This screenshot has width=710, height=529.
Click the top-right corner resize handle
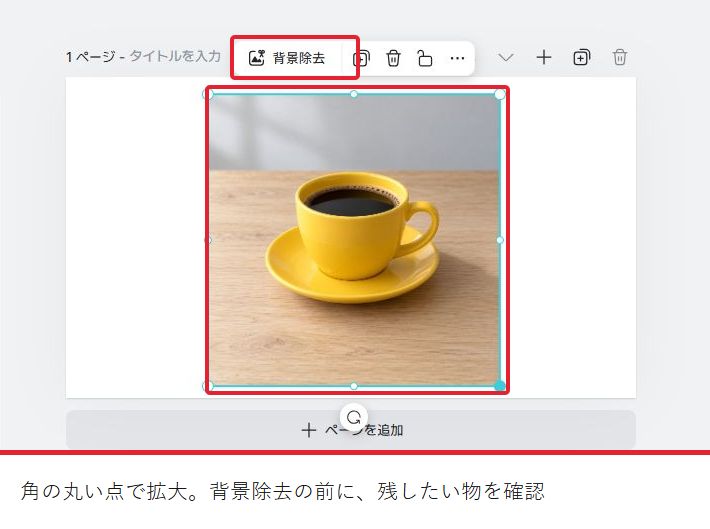click(500, 94)
